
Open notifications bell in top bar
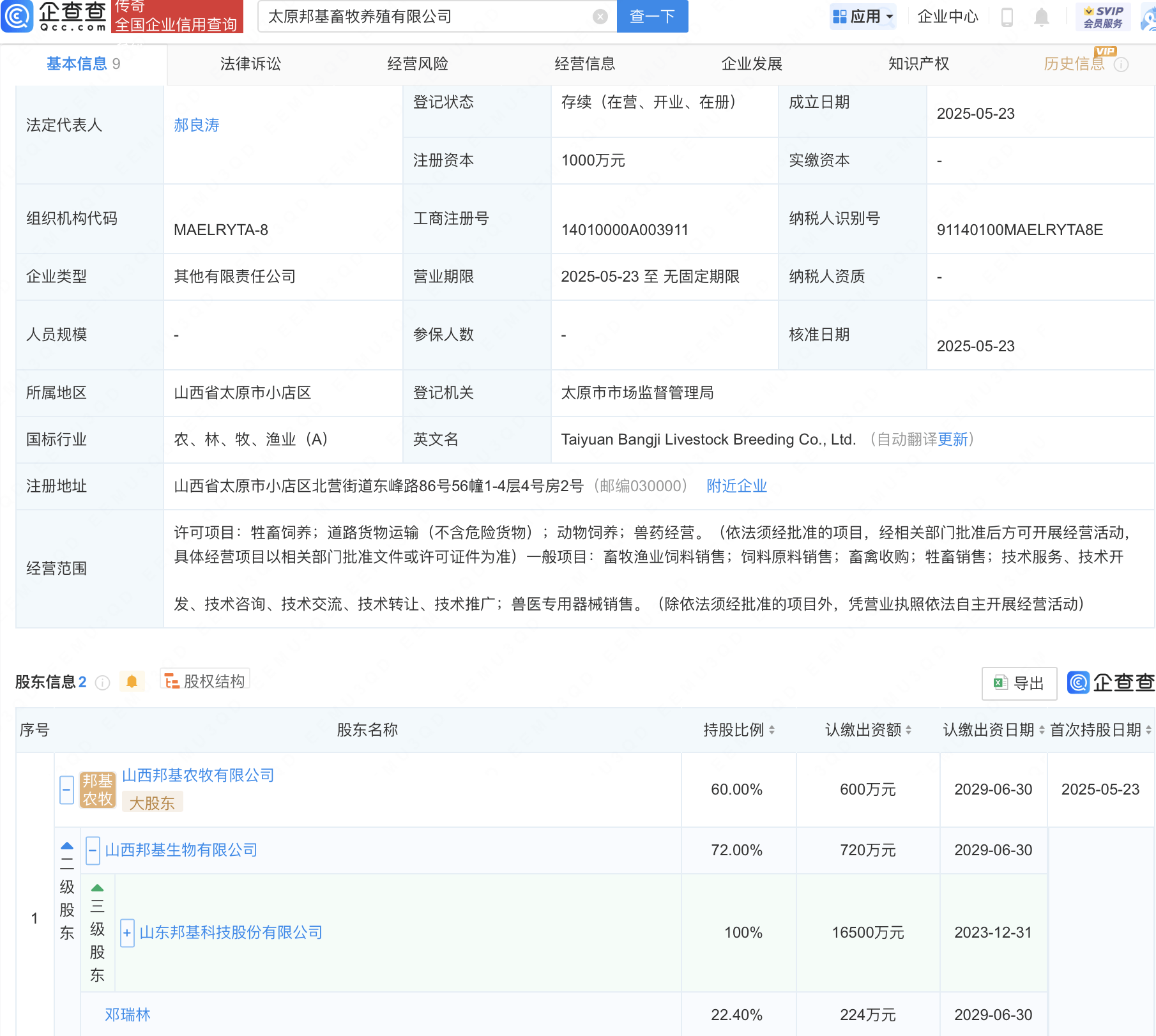coord(1041,17)
